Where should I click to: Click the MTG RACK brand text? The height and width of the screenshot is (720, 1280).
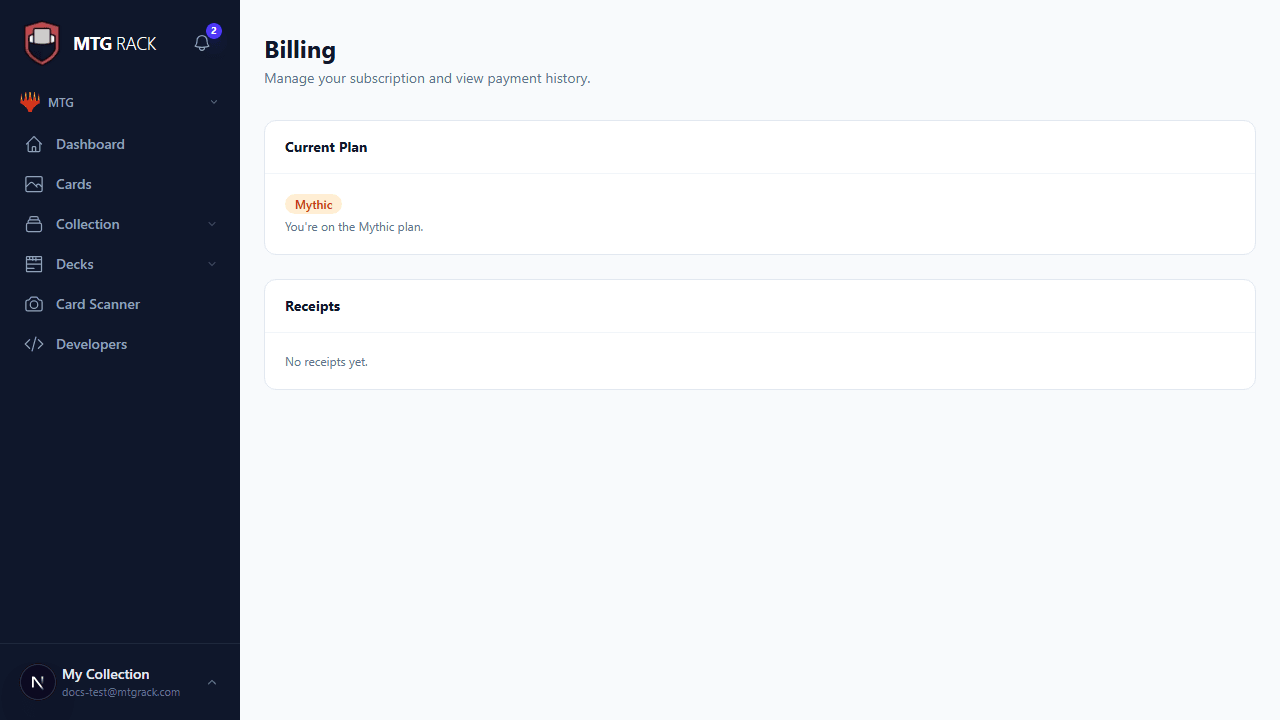[115, 43]
